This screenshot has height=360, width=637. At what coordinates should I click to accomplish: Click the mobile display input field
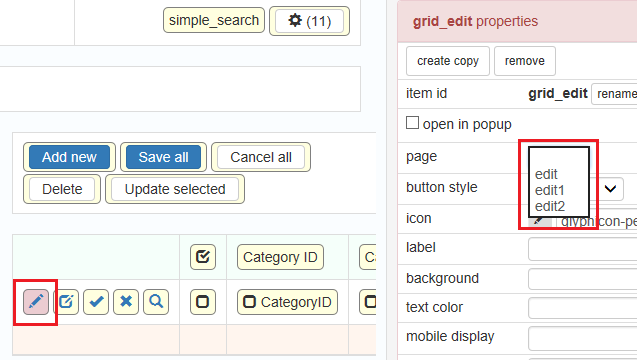[583, 338]
